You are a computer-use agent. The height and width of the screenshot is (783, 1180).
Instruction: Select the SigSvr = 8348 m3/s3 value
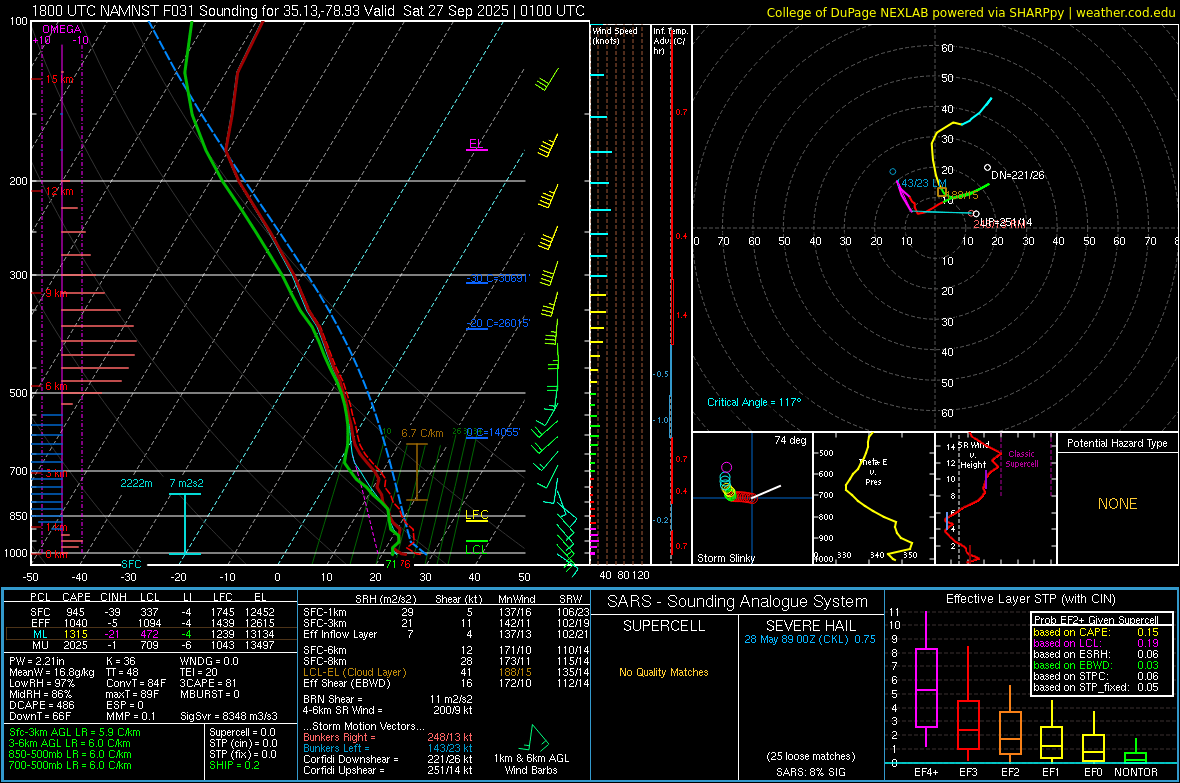tap(229, 716)
